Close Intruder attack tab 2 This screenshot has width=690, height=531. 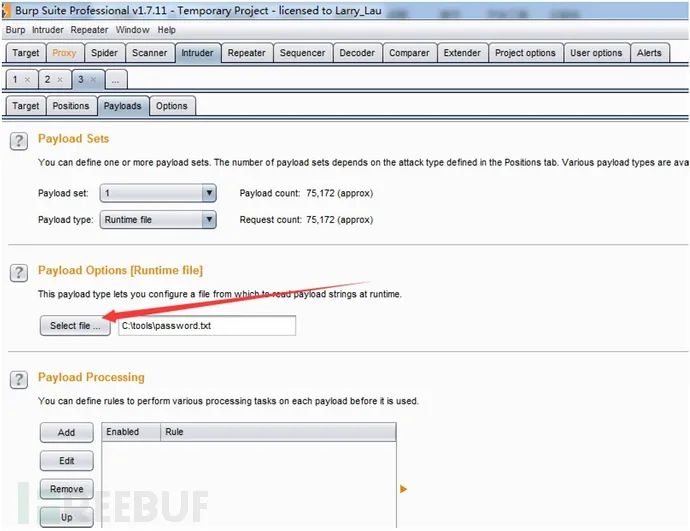(60, 80)
